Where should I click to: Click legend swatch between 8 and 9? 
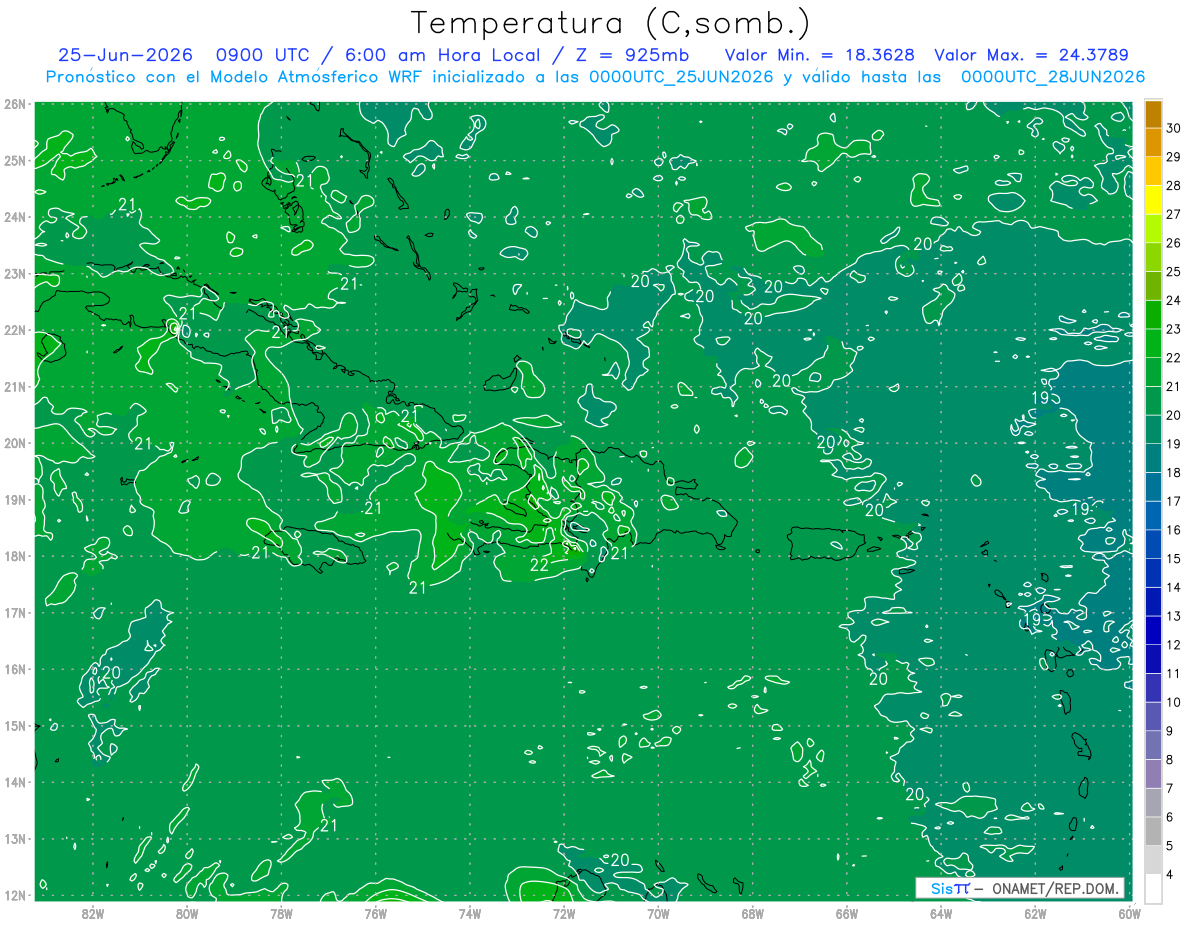[x=1153, y=746]
